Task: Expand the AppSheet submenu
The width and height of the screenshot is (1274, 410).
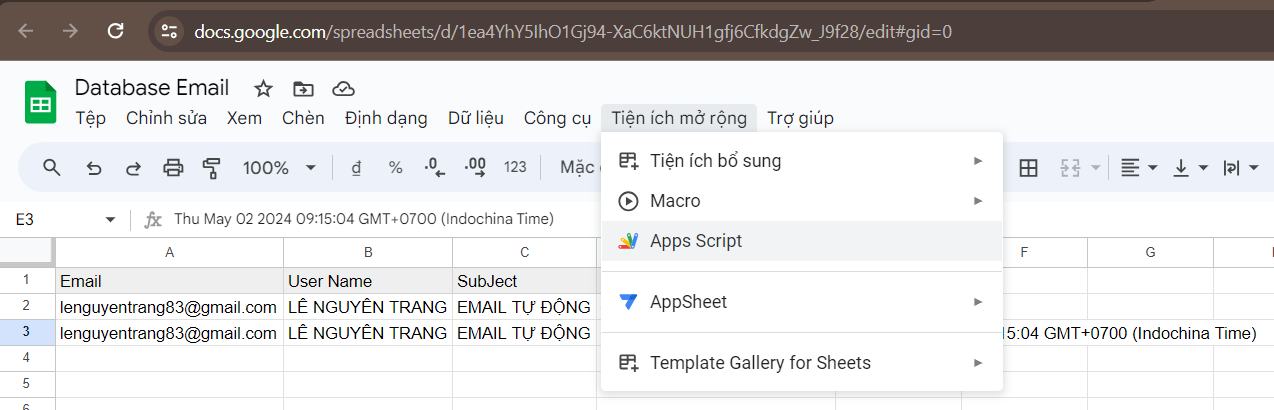Action: coord(801,301)
